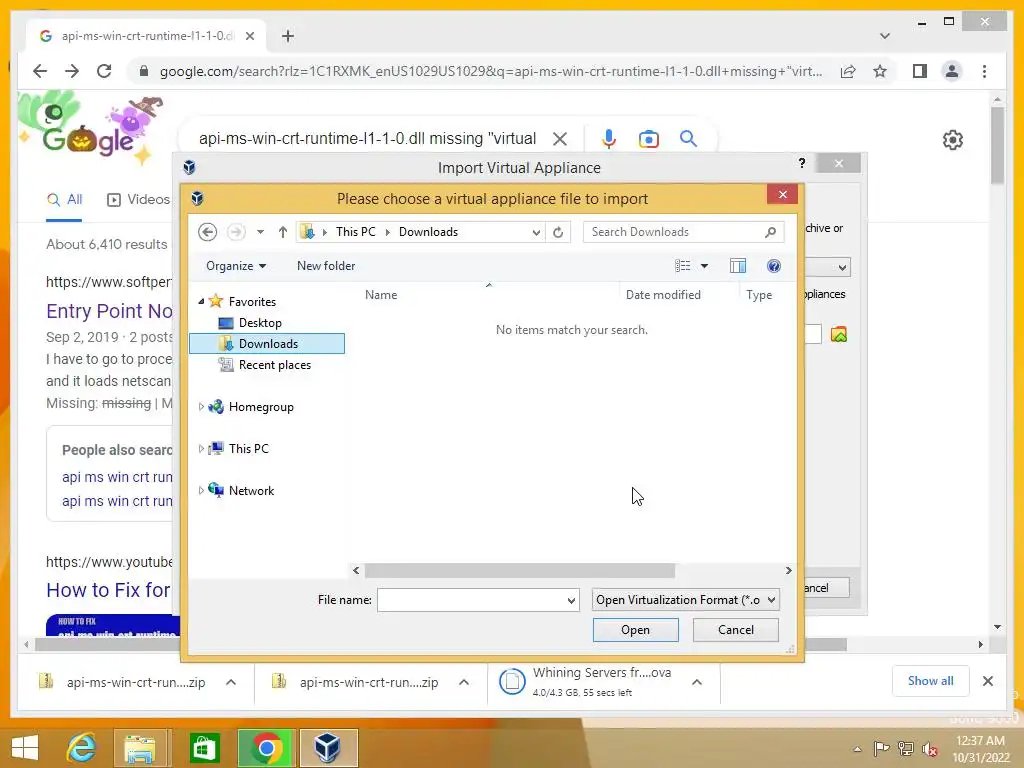This screenshot has height=768, width=1024.
Task: Click the Open button
Action: click(x=635, y=630)
